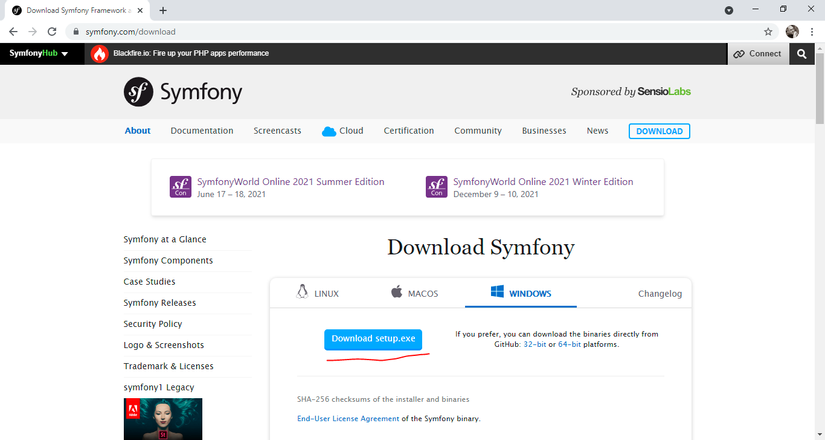Click the 64-bit GitHub binaries link

pyautogui.click(x=569, y=344)
